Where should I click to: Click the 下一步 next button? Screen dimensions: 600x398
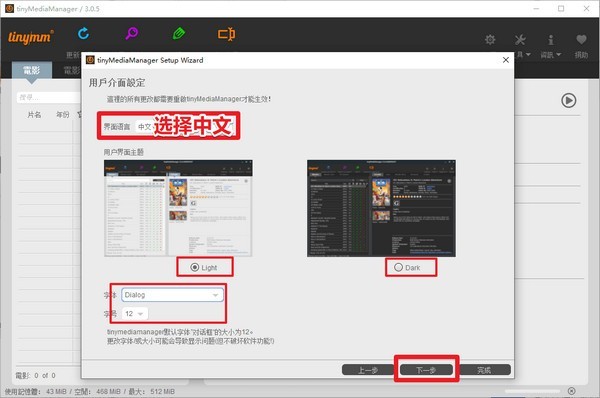pos(426,370)
